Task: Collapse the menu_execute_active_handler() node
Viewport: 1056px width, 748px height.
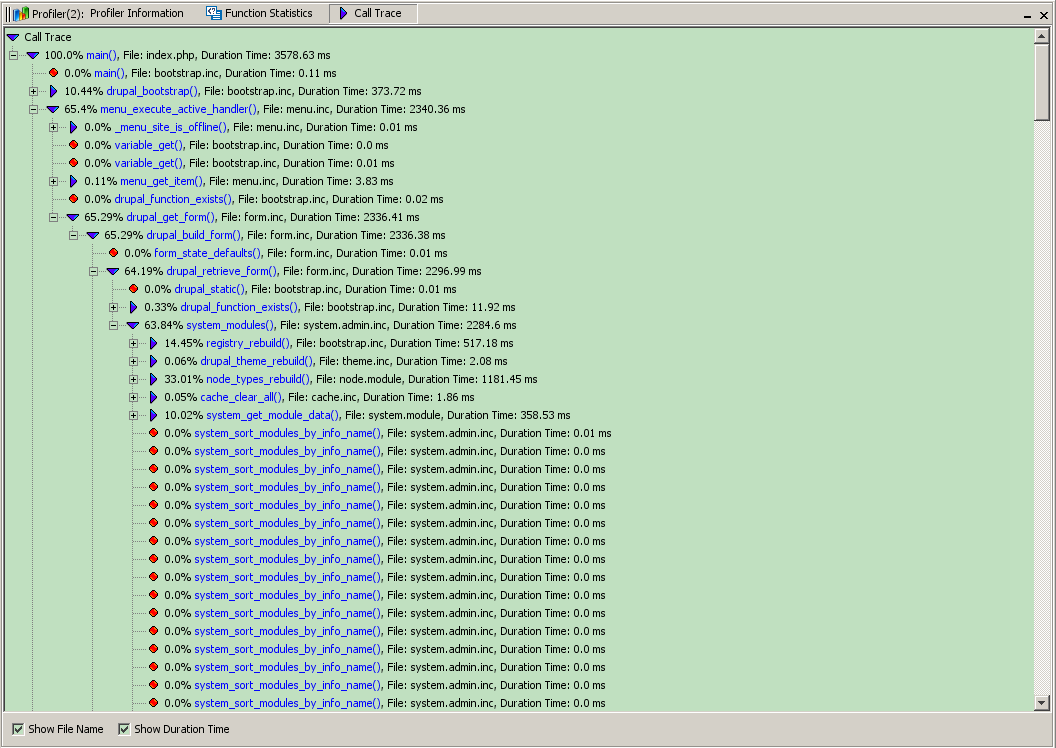Action: tap(33, 109)
